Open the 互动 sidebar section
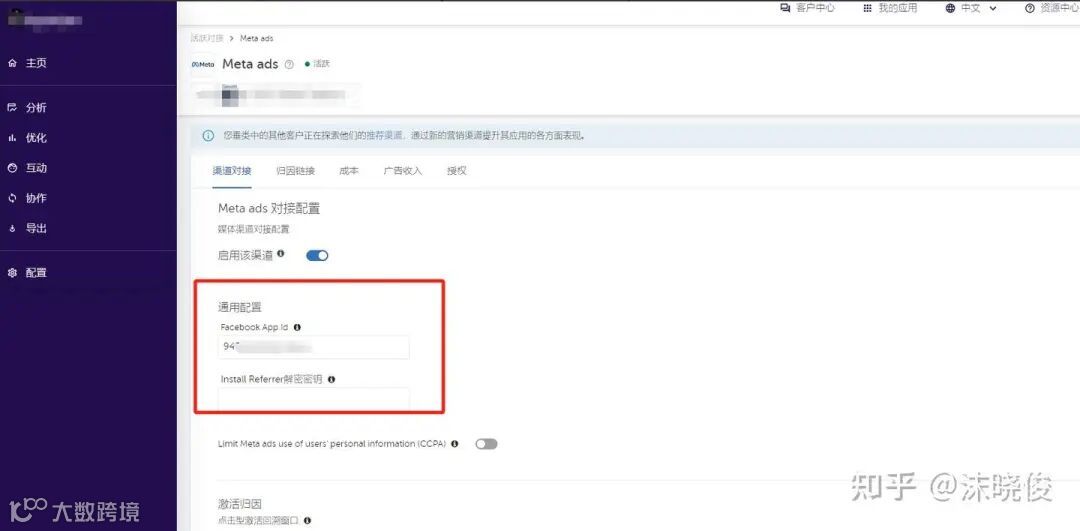Image resolution: width=1080 pixels, height=531 pixels. pyautogui.click(x=36, y=168)
